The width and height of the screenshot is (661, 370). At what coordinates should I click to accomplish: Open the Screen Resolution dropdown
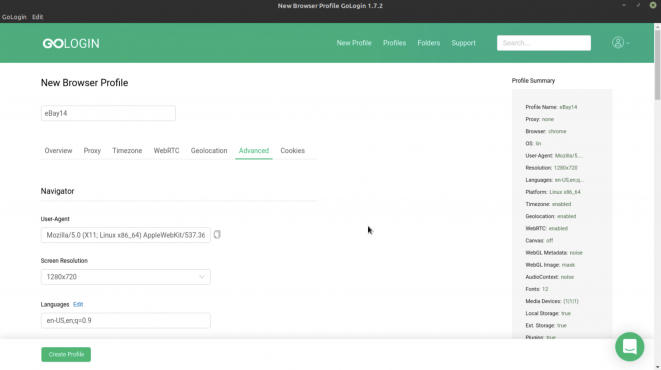pyautogui.click(x=126, y=277)
